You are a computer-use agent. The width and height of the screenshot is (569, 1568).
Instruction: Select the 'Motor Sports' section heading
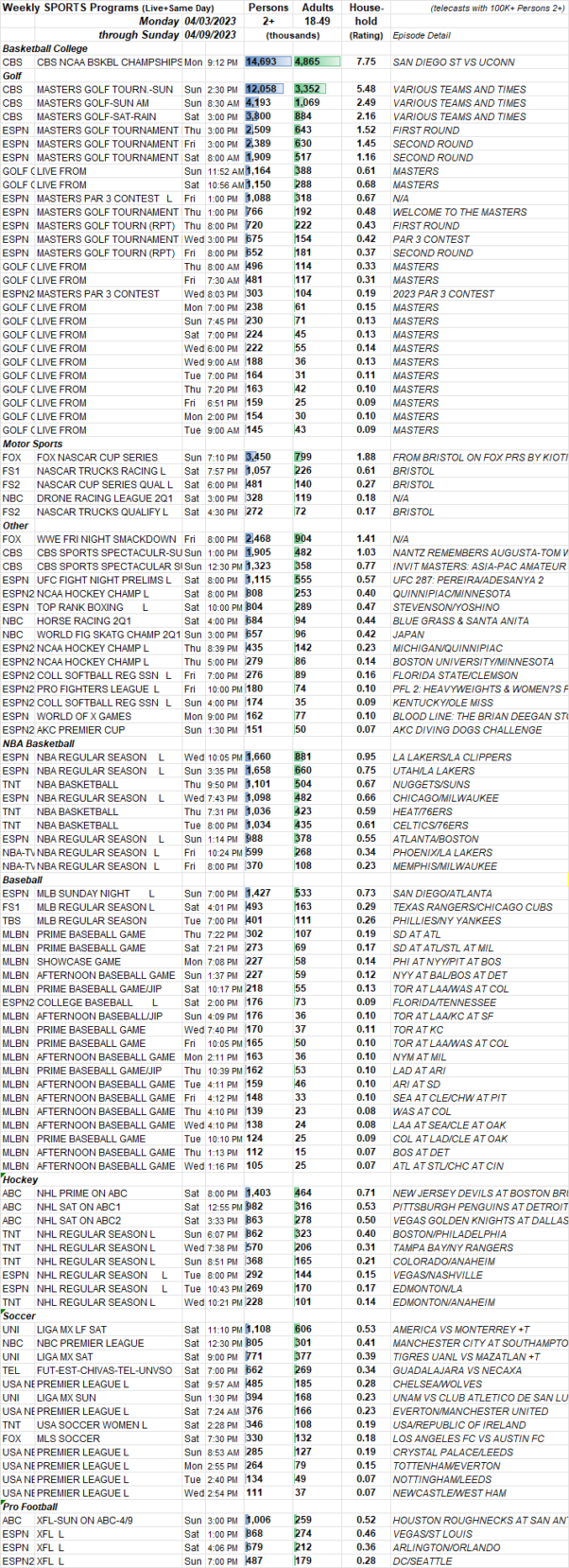point(32,444)
